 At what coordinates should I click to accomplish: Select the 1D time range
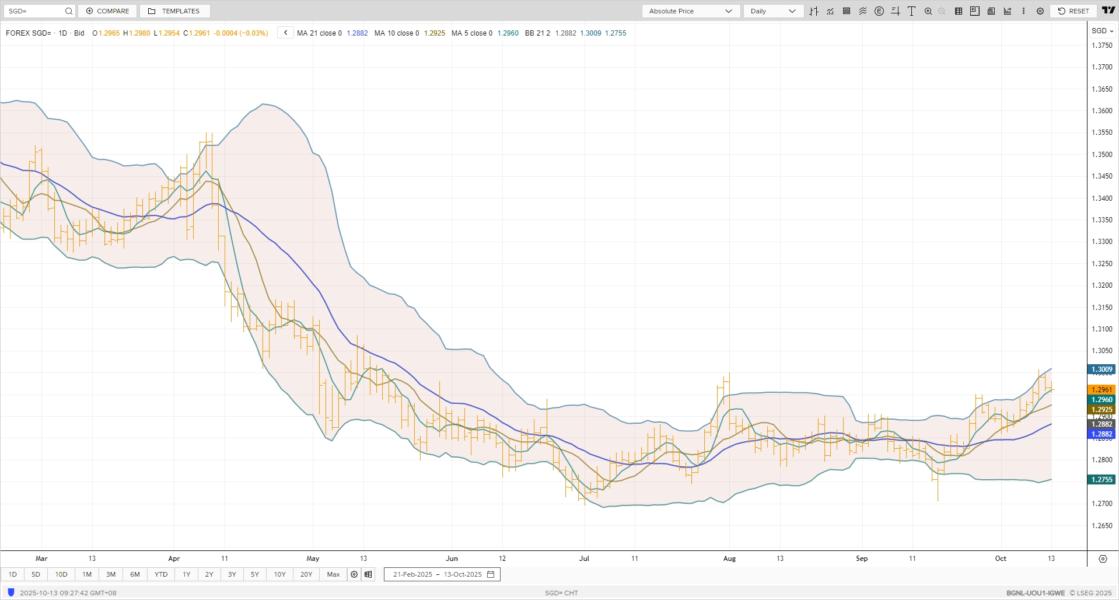click(12, 574)
